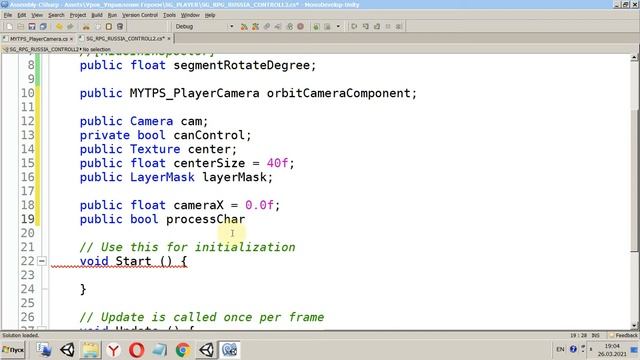Image resolution: width=640 pixels, height=360 pixels.
Task: Open the small arrow dropdown beside run icons
Action: point(338,27)
